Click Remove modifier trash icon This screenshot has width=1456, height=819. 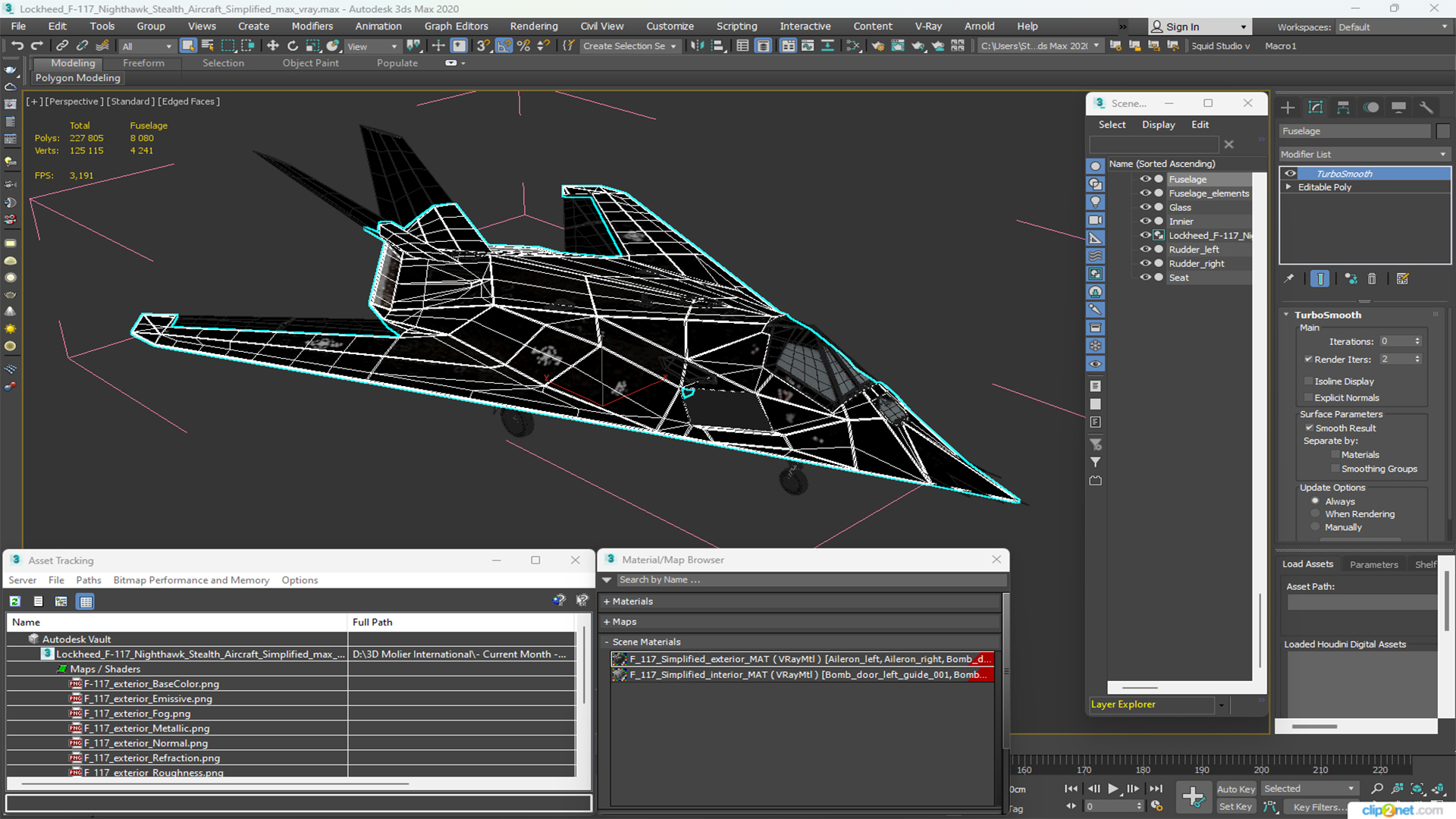[1372, 279]
